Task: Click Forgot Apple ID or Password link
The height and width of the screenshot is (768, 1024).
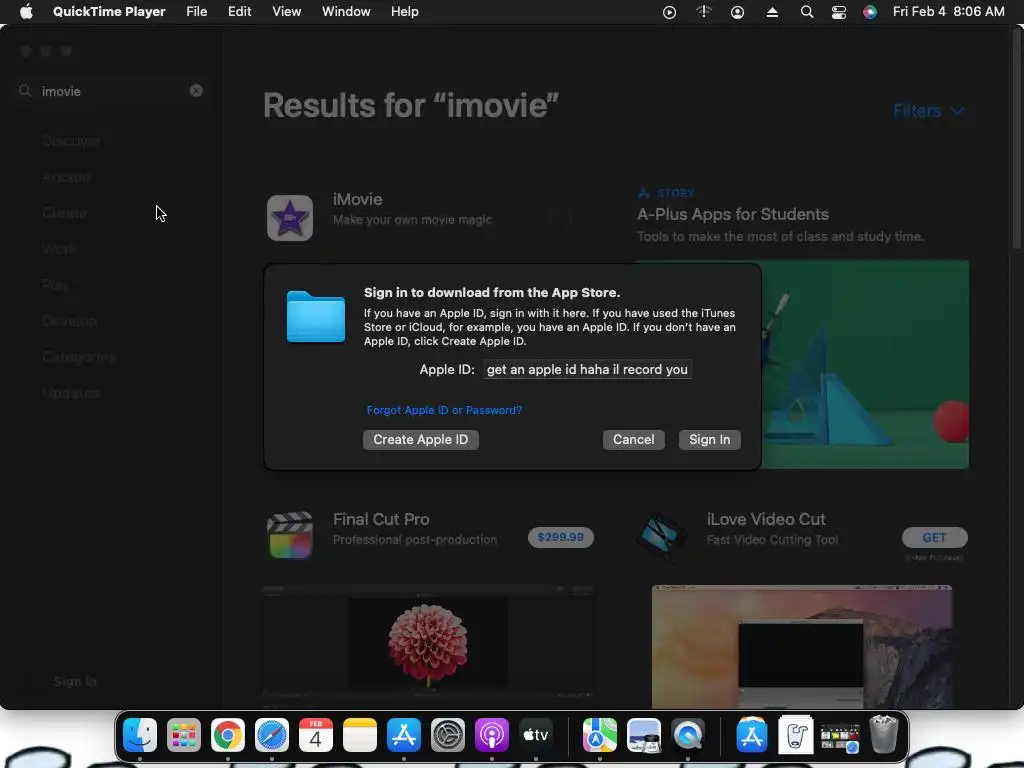Action: (x=444, y=410)
